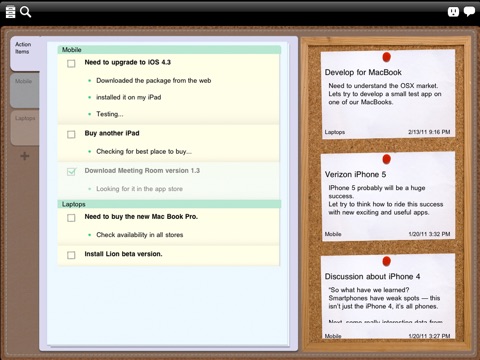
Task: Select Install Lion beta version title
Action: tap(123, 254)
